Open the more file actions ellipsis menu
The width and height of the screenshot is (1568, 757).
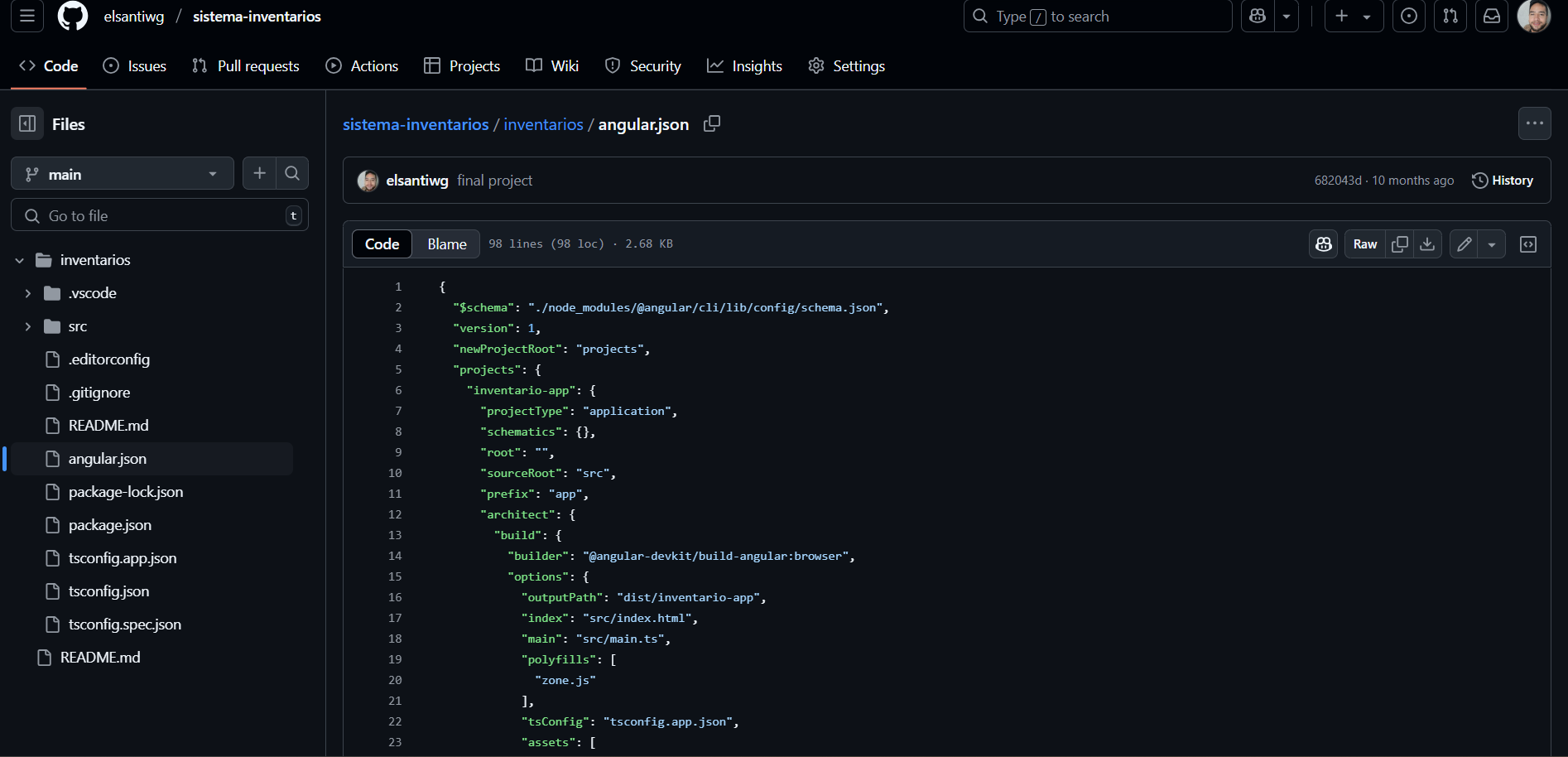pyautogui.click(x=1535, y=123)
